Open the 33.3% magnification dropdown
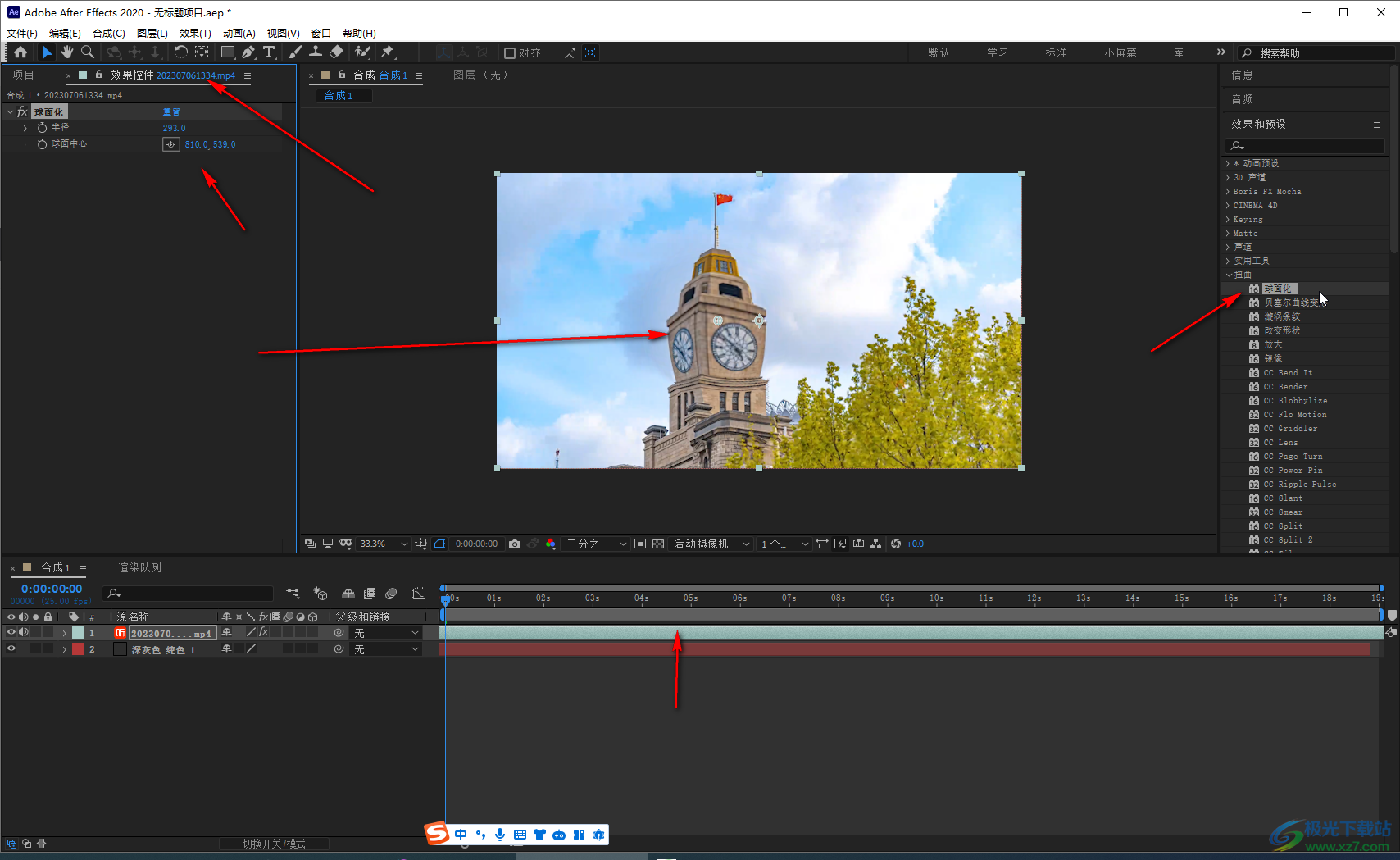The image size is (1400, 860). tap(383, 544)
